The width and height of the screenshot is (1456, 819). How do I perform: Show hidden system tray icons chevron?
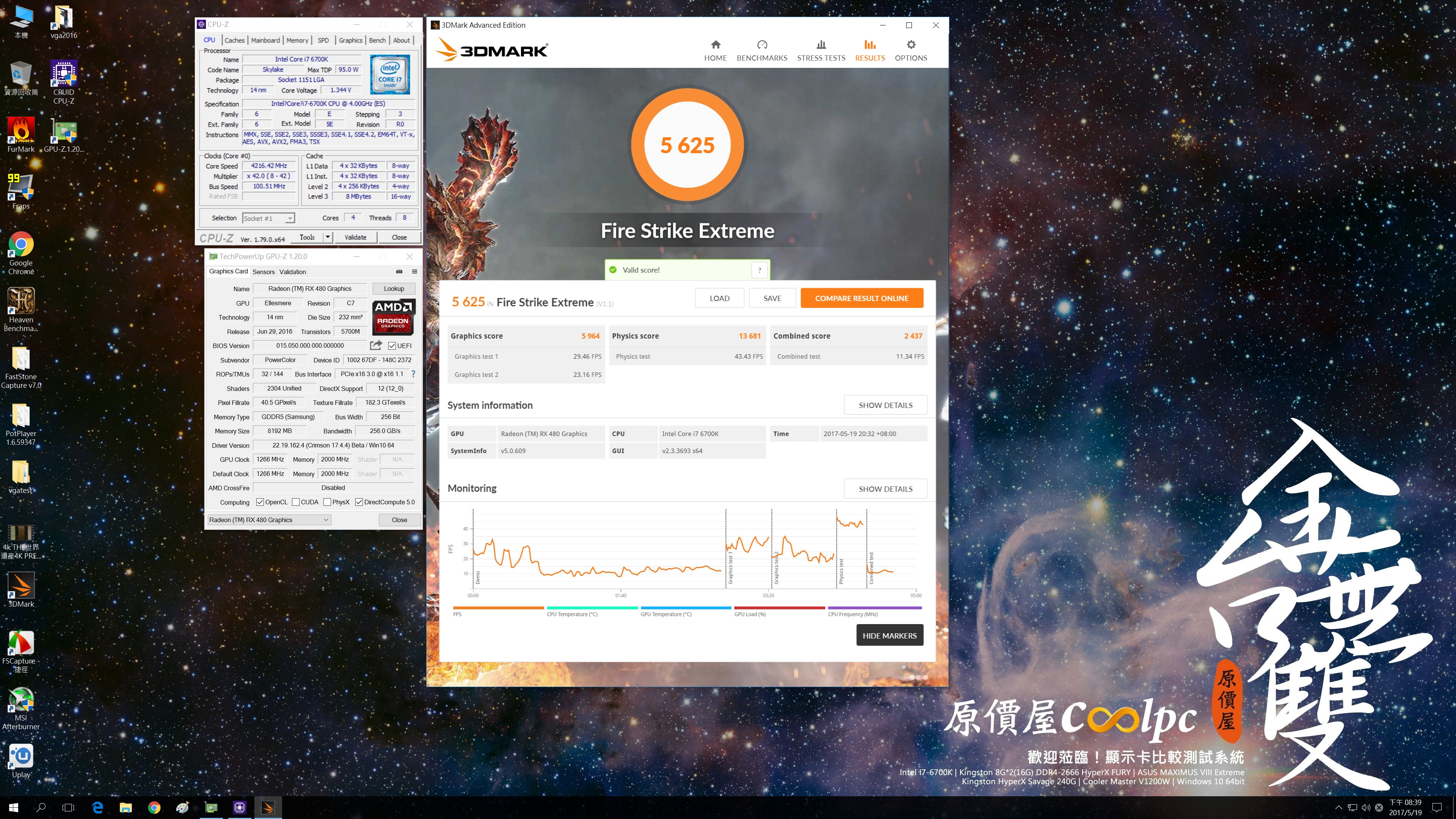point(1338,808)
